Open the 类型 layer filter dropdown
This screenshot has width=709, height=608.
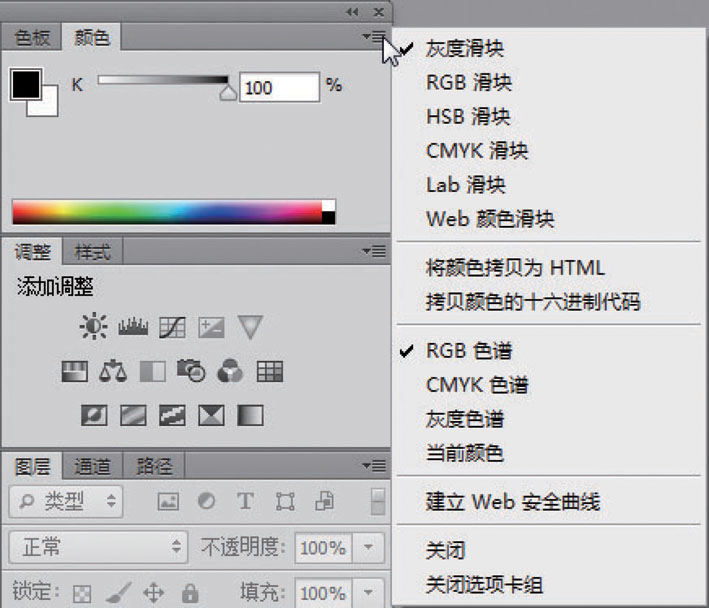[66, 501]
